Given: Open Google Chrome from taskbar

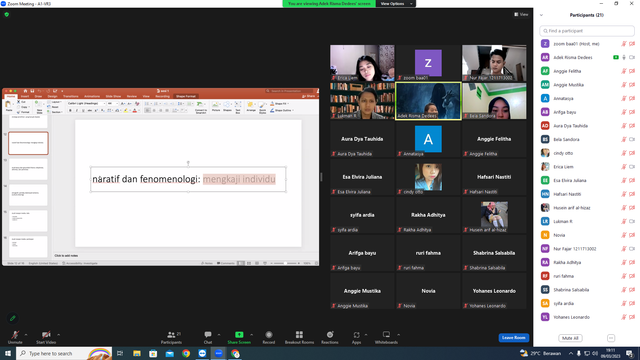Looking at the screenshot, I should click(x=186, y=353).
